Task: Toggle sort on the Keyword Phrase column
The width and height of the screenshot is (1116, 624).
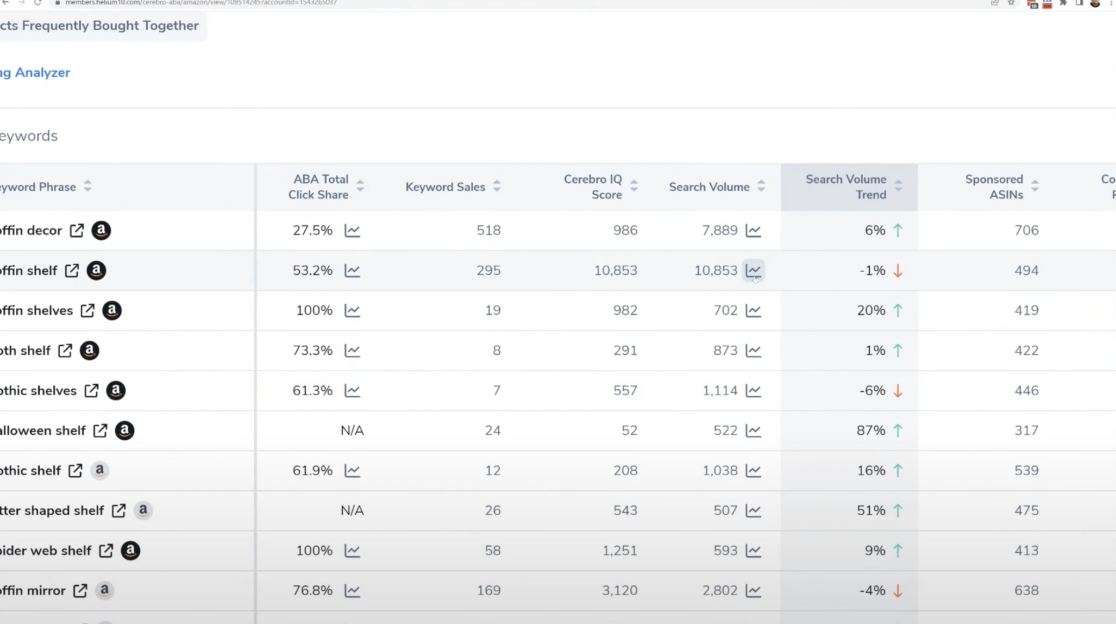Action: click(x=88, y=187)
